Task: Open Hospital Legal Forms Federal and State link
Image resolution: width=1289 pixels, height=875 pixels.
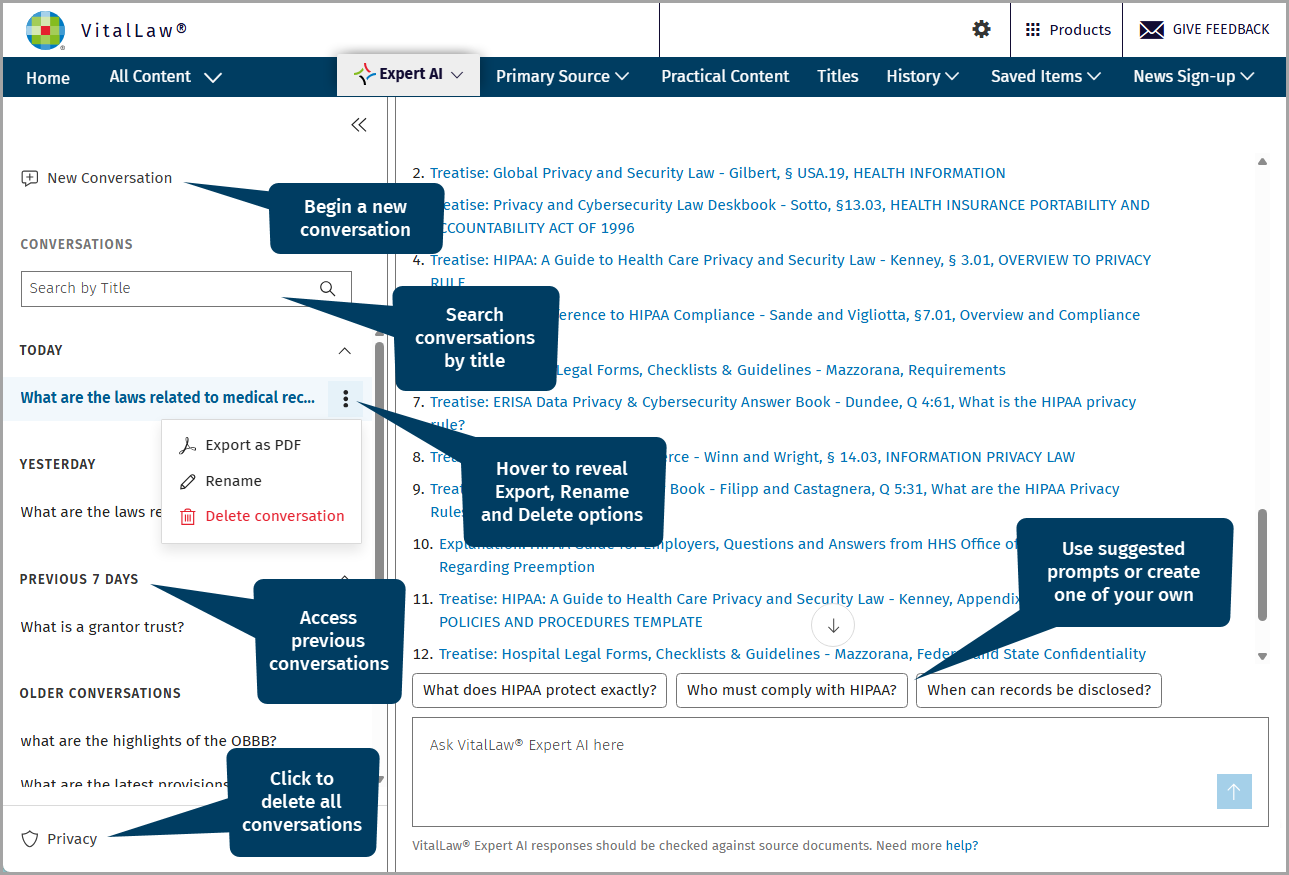Action: [x=792, y=654]
